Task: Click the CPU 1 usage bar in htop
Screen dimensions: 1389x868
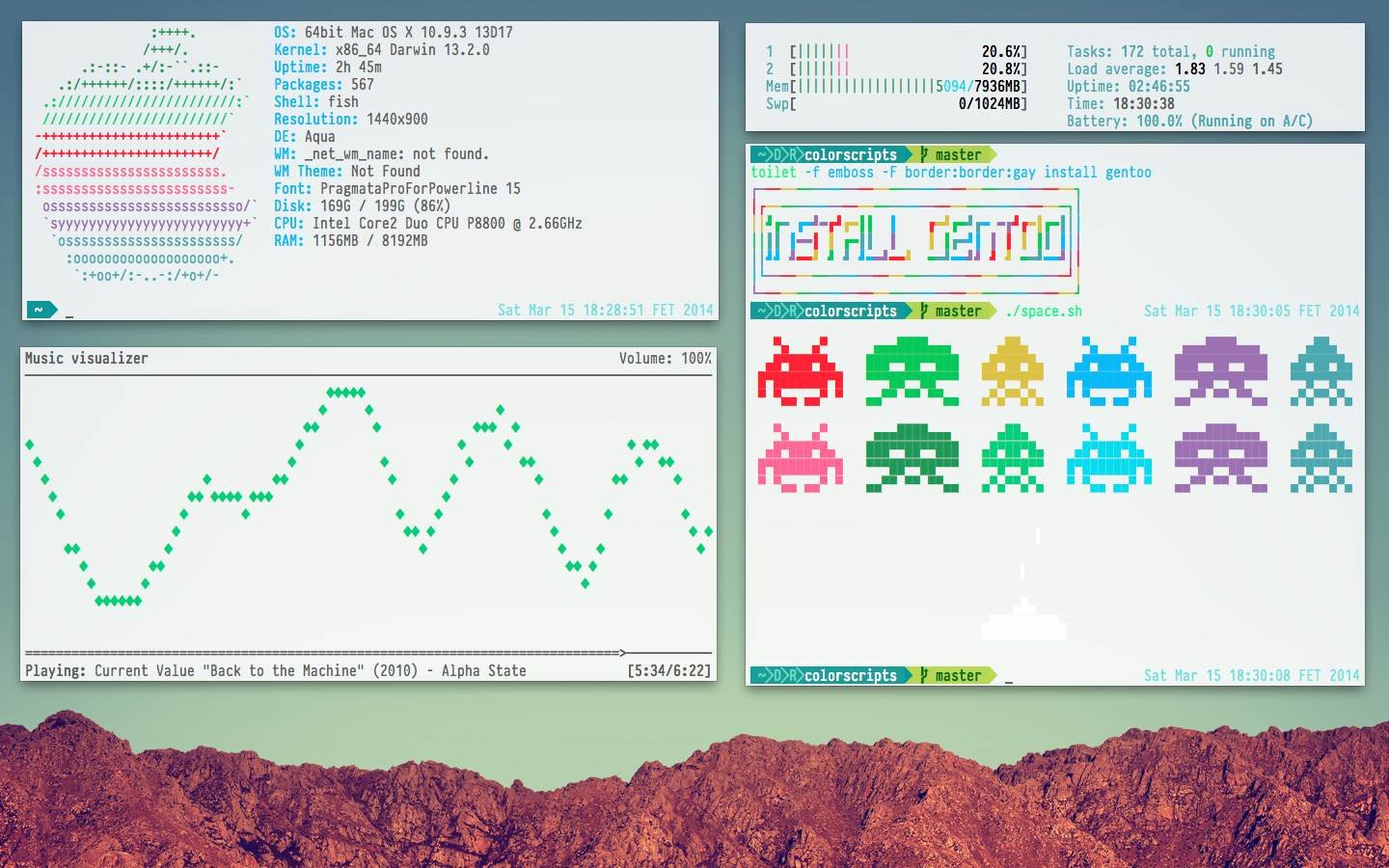Action: click(908, 51)
